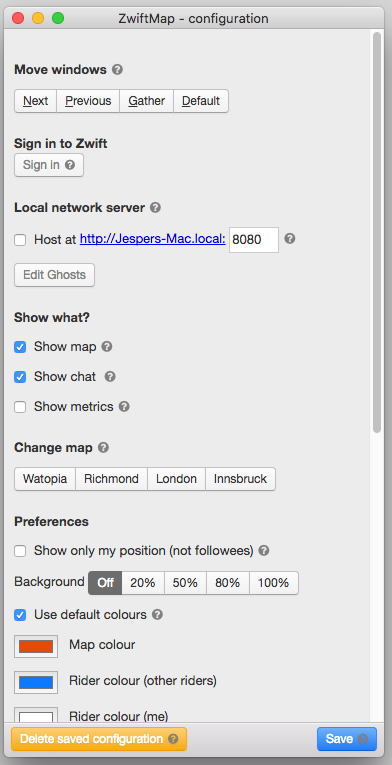Click Gather windows button
The image size is (392, 765).
pos(146,101)
